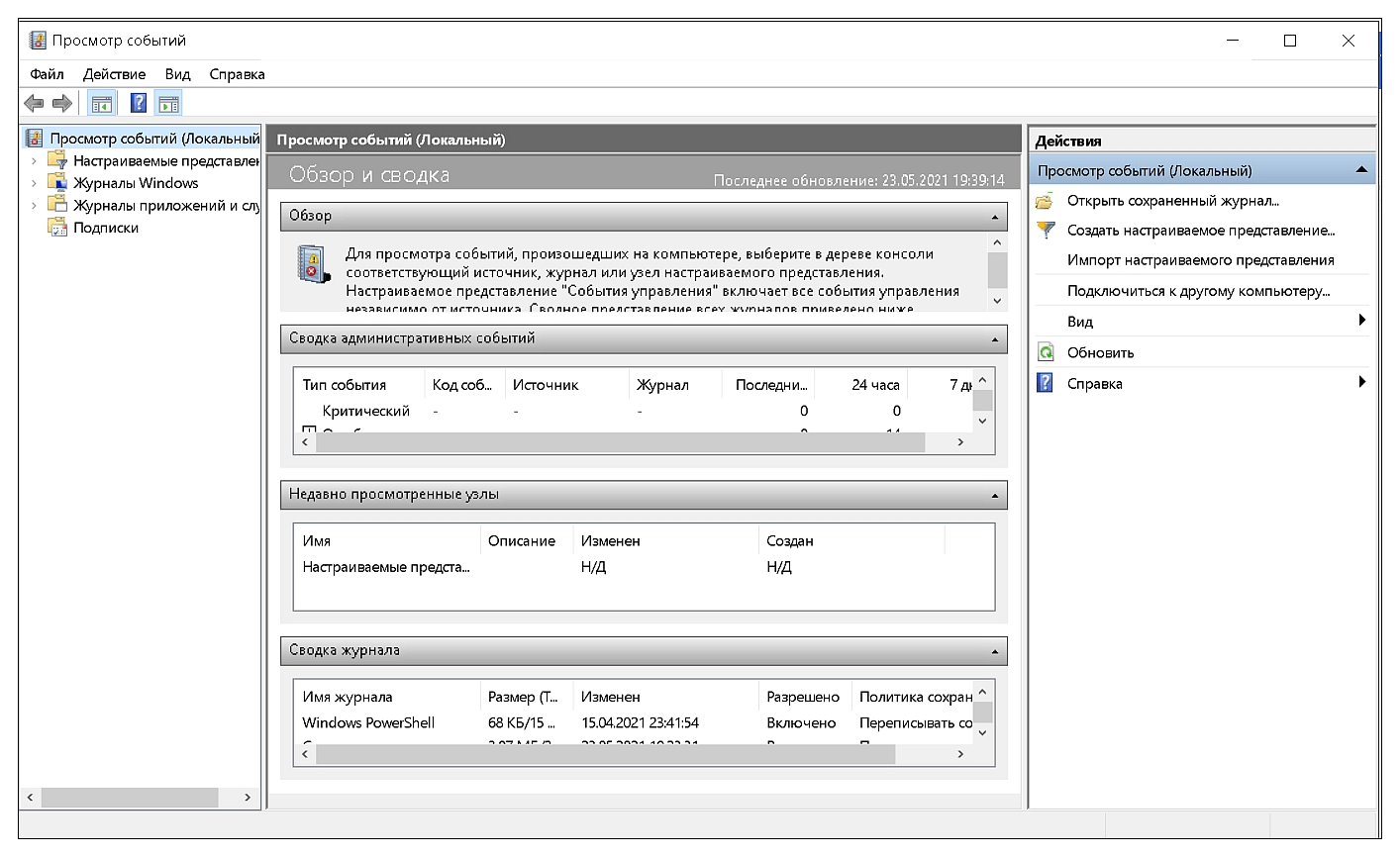Click the 24 часа column header
The width and height of the screenshot is (1400, 857).
click(862, 385)
